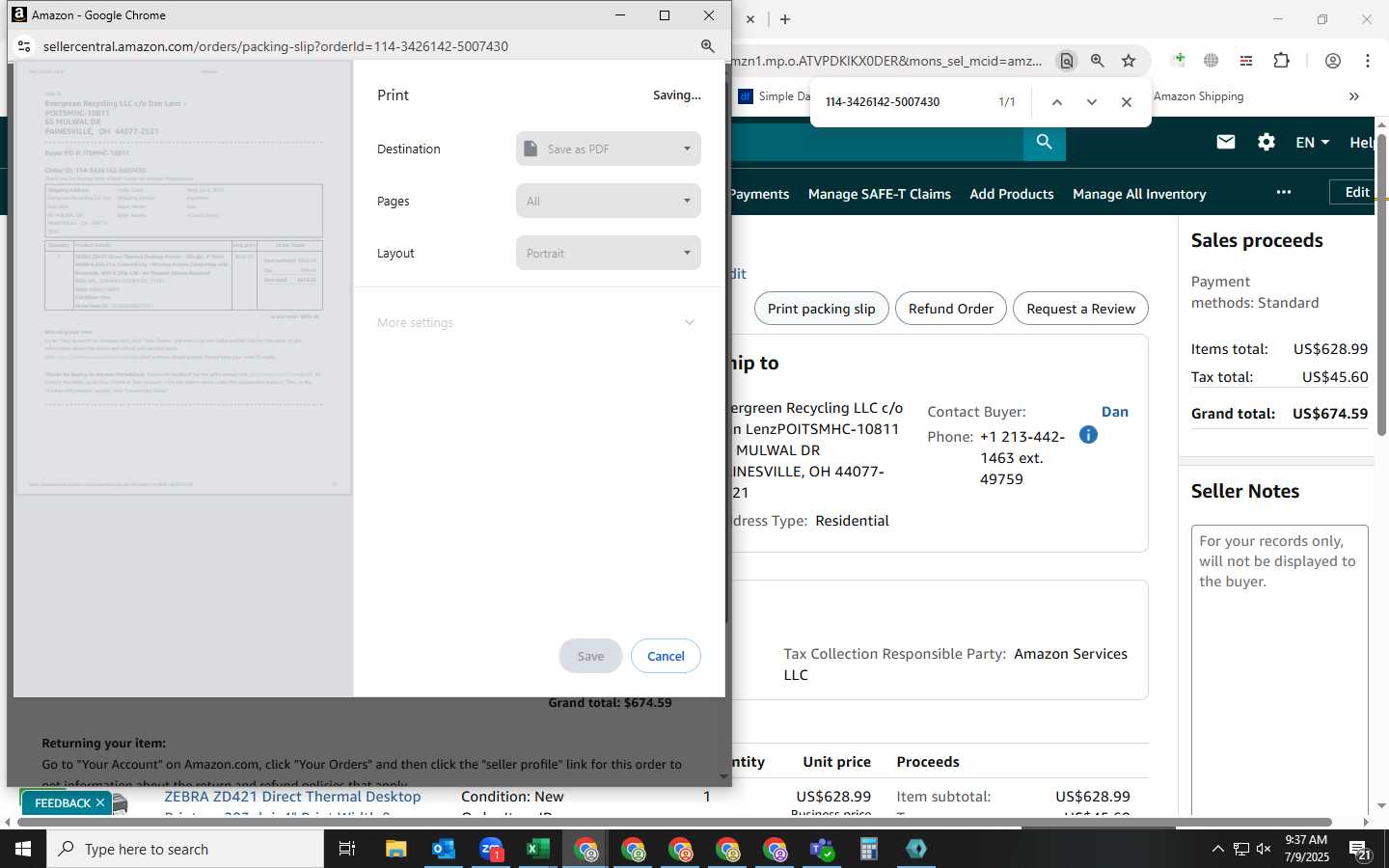Screen dimensions: 1389x868
Task: Open Excel from the taskbar
Action: pos(537,849)
